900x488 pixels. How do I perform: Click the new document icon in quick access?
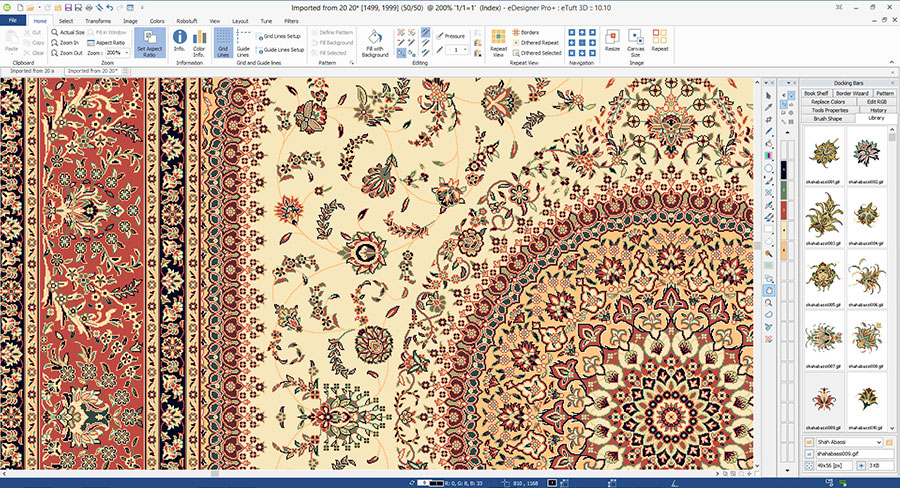20,8
